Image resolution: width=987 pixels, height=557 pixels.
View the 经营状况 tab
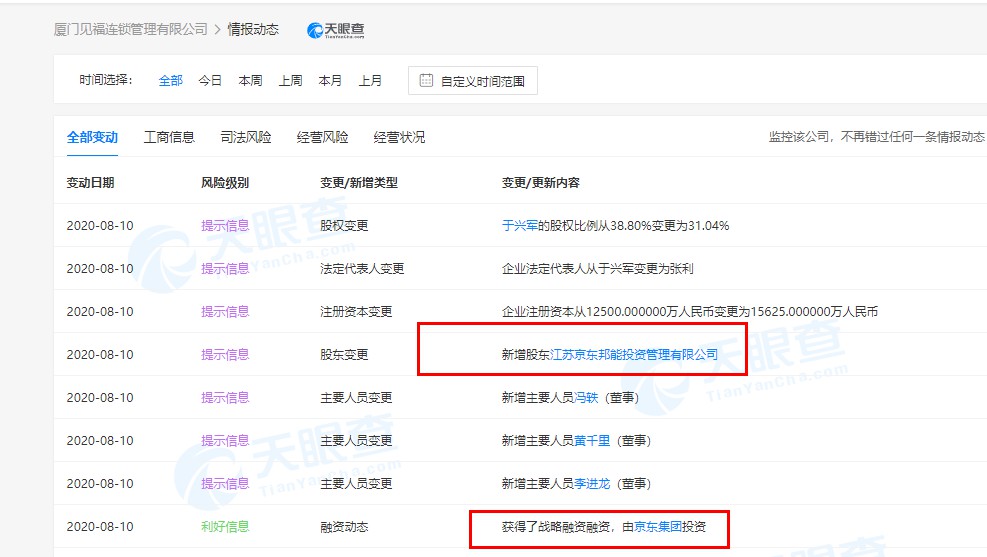tap(399, 138)
